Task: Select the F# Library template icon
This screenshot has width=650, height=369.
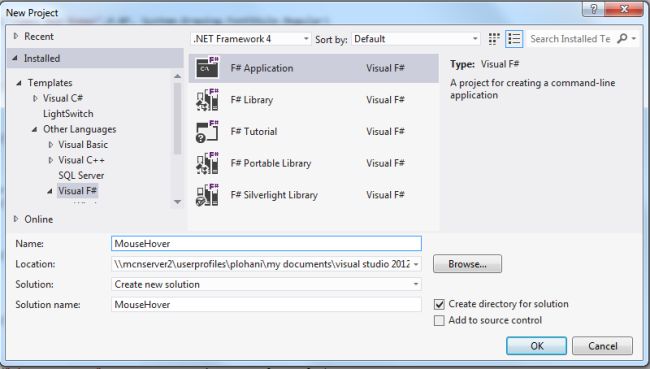Action: coord(207,100)
